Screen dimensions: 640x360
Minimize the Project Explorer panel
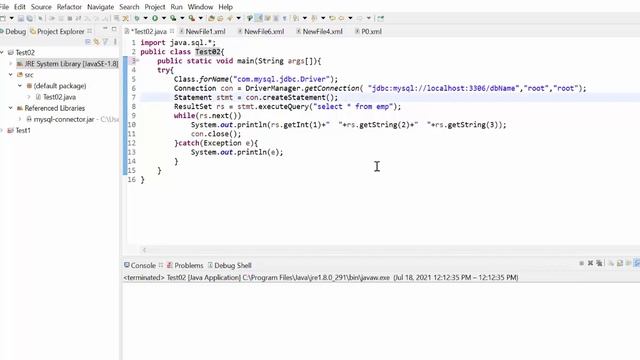[x=105, y=29]
